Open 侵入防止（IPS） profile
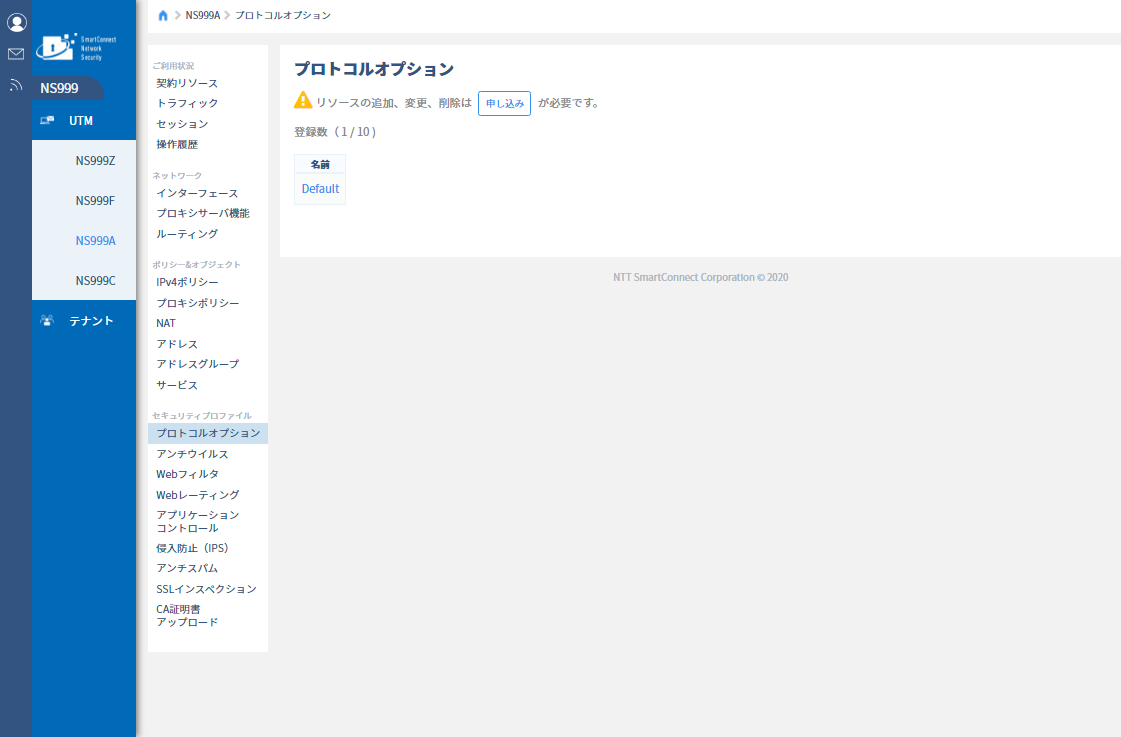1121x737 pixels. [x=192, y=548]
